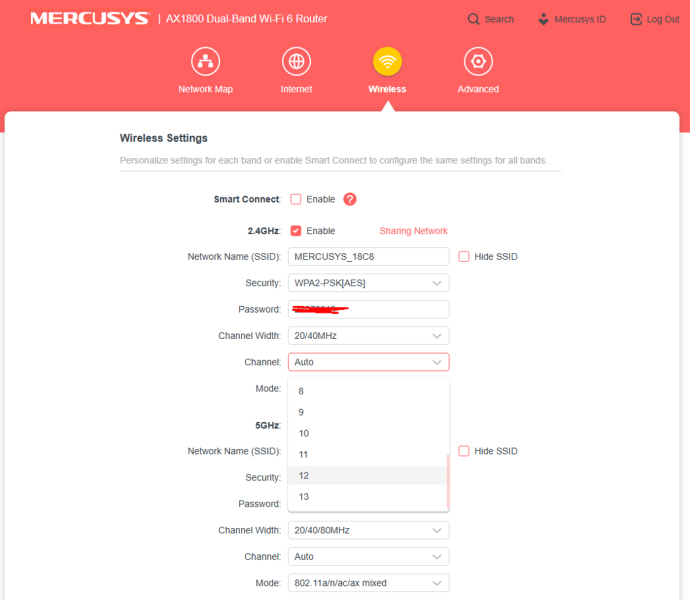Expand the 5GHz Mode dropdown
Image resolution: width=690 pixels, height=600 pixels.
pos(368,583)
